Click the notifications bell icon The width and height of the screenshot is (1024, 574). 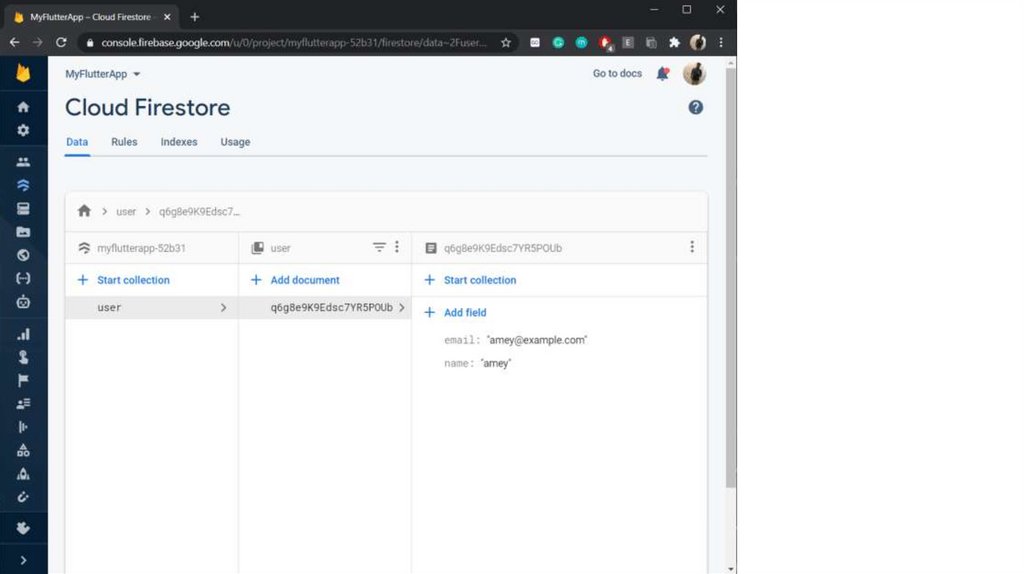tap(662, 74)
